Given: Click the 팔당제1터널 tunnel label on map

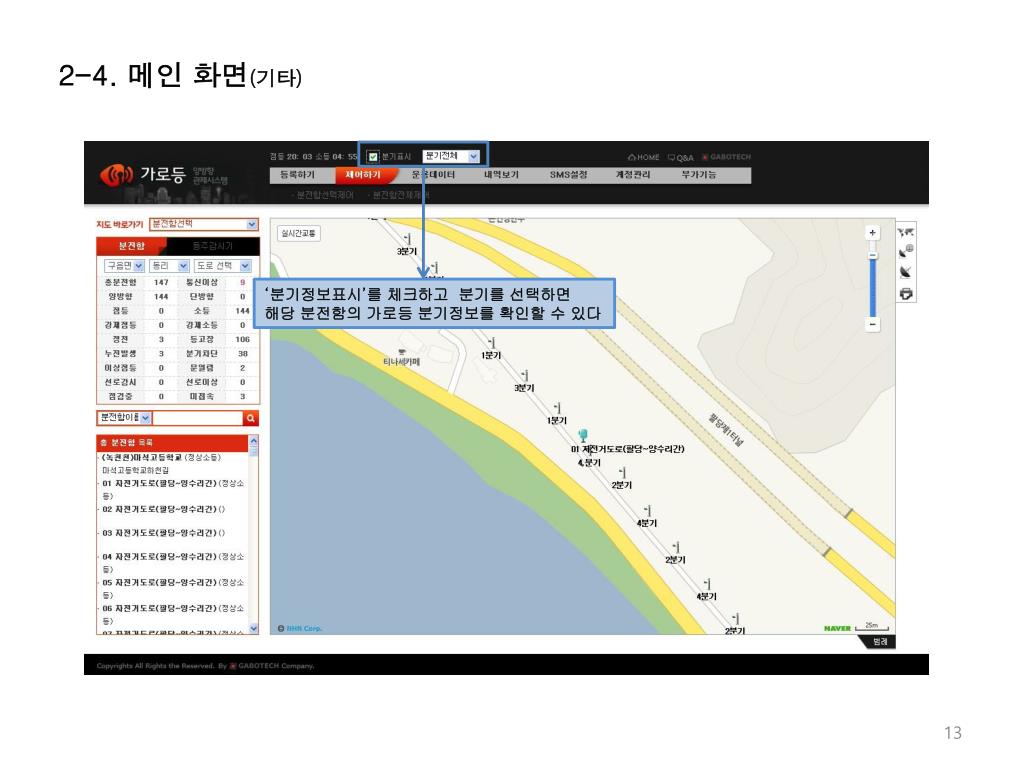Looking at the screenshot, I should [726, 430].
